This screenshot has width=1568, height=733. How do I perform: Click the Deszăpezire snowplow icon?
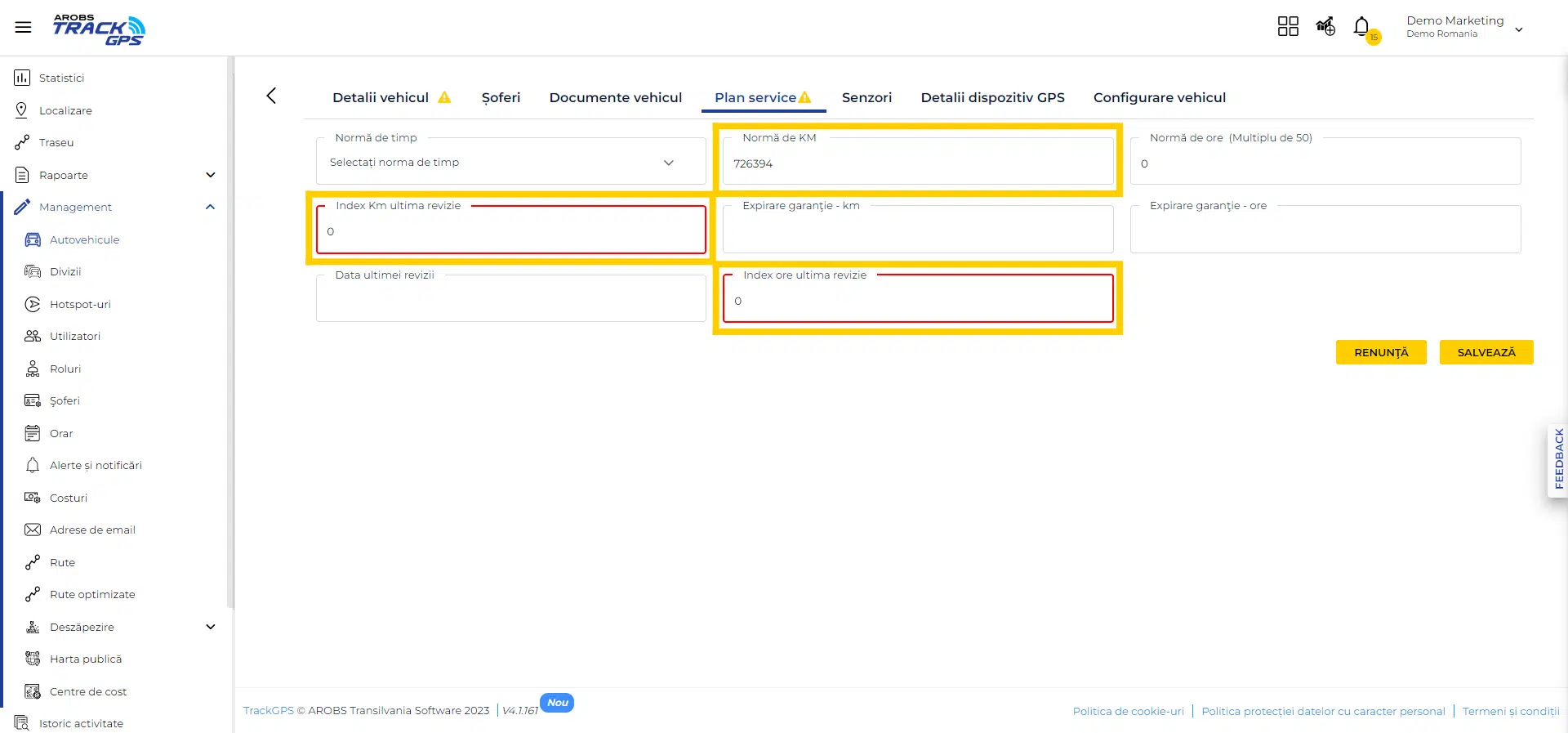click(33, 627)
